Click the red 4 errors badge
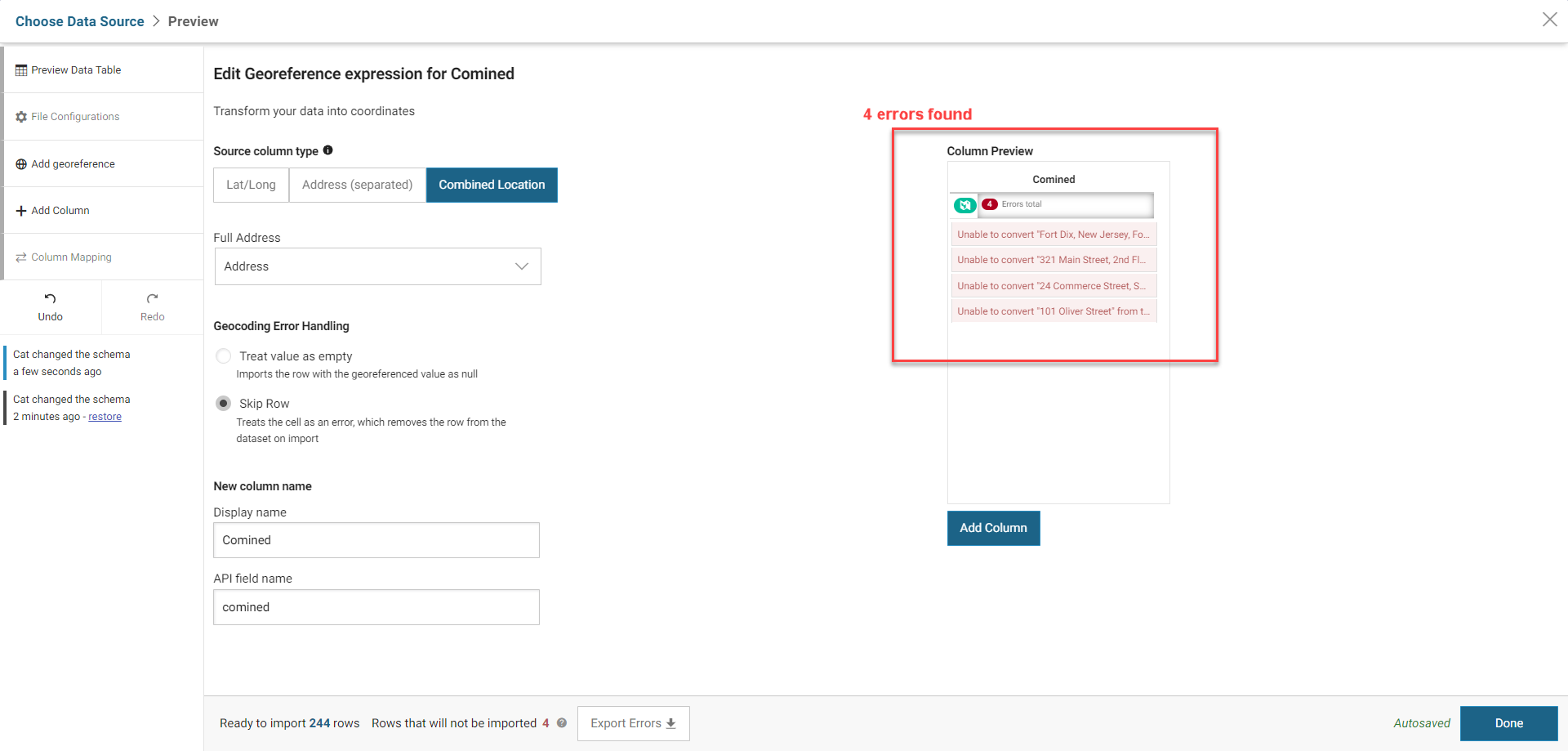 pyautogui.click(x=990, y=204)
